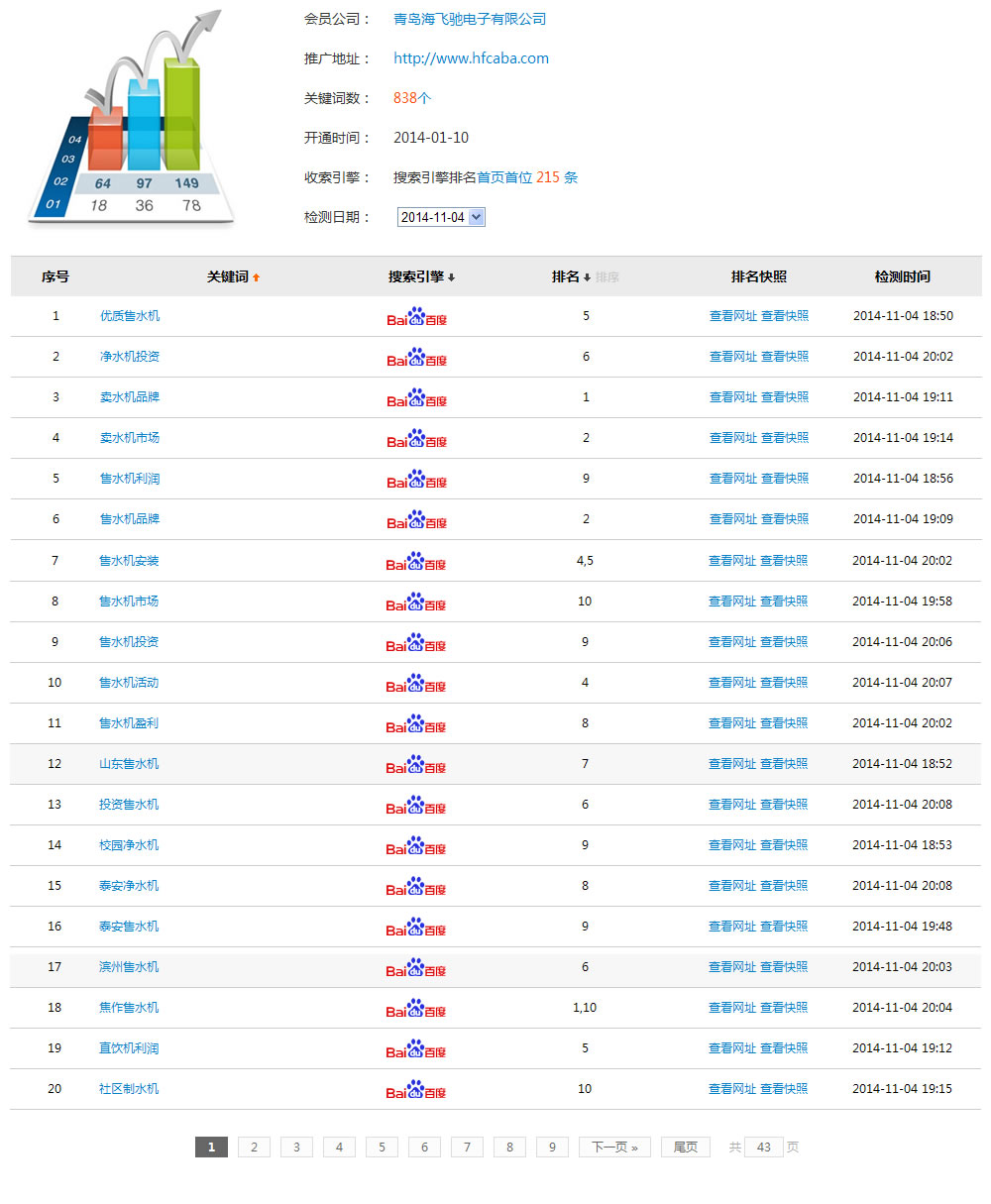Open company link 青岛海飞驰电子有限公司
The image size is (991, 1204).
point(470,19)
